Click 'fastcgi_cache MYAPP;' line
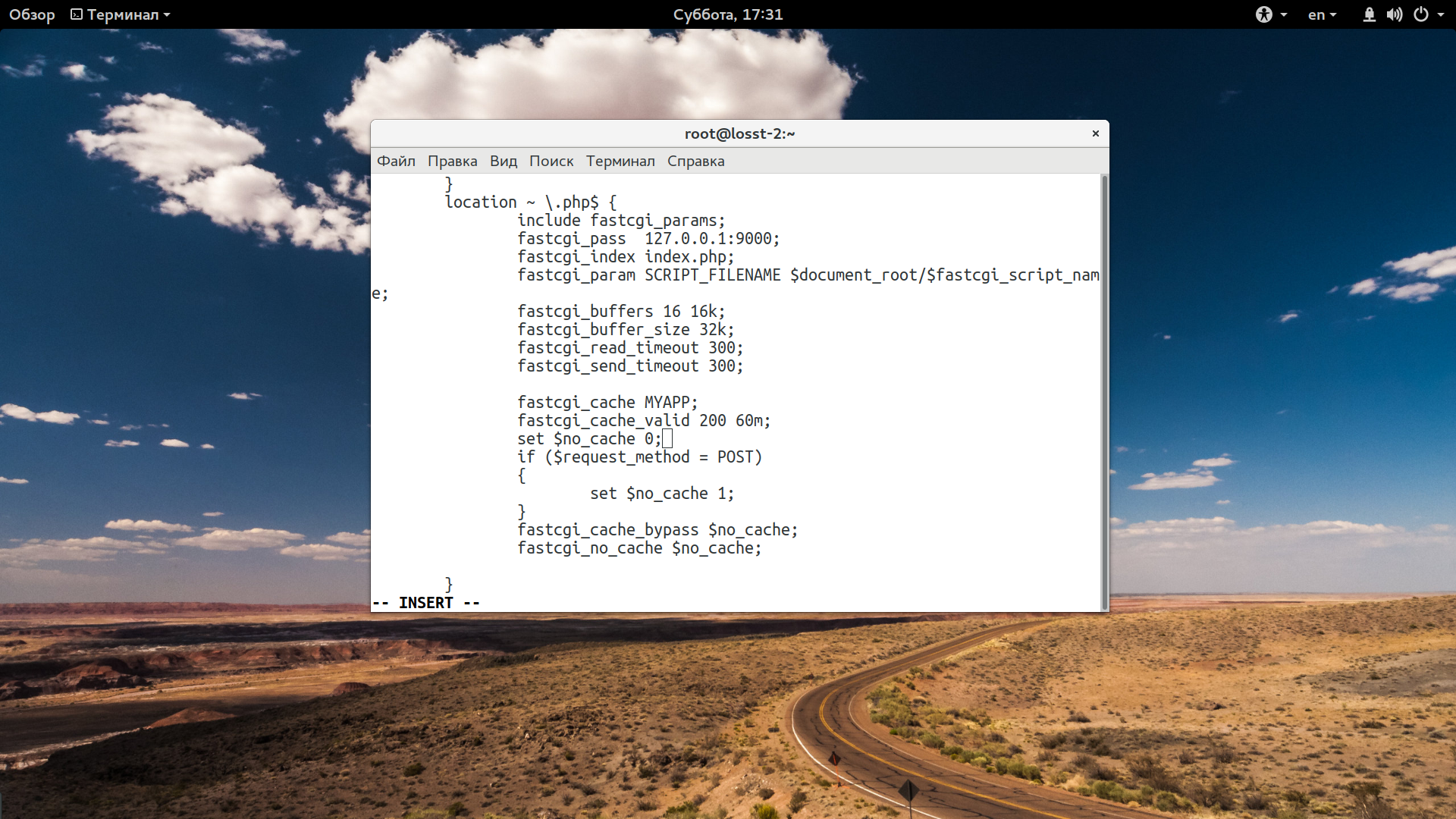Screen dimensions: 1456x819 pos(607,403)
